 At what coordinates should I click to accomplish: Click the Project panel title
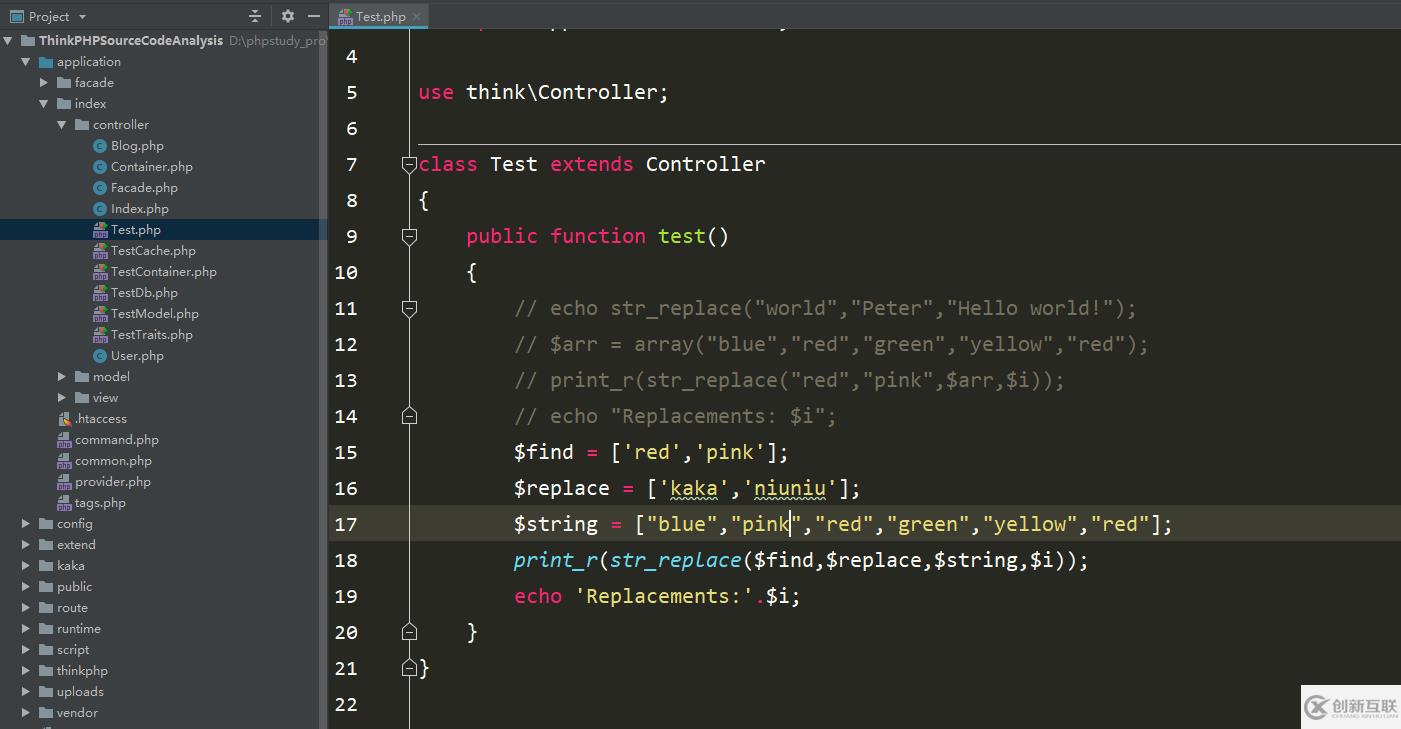click(49, 16)
